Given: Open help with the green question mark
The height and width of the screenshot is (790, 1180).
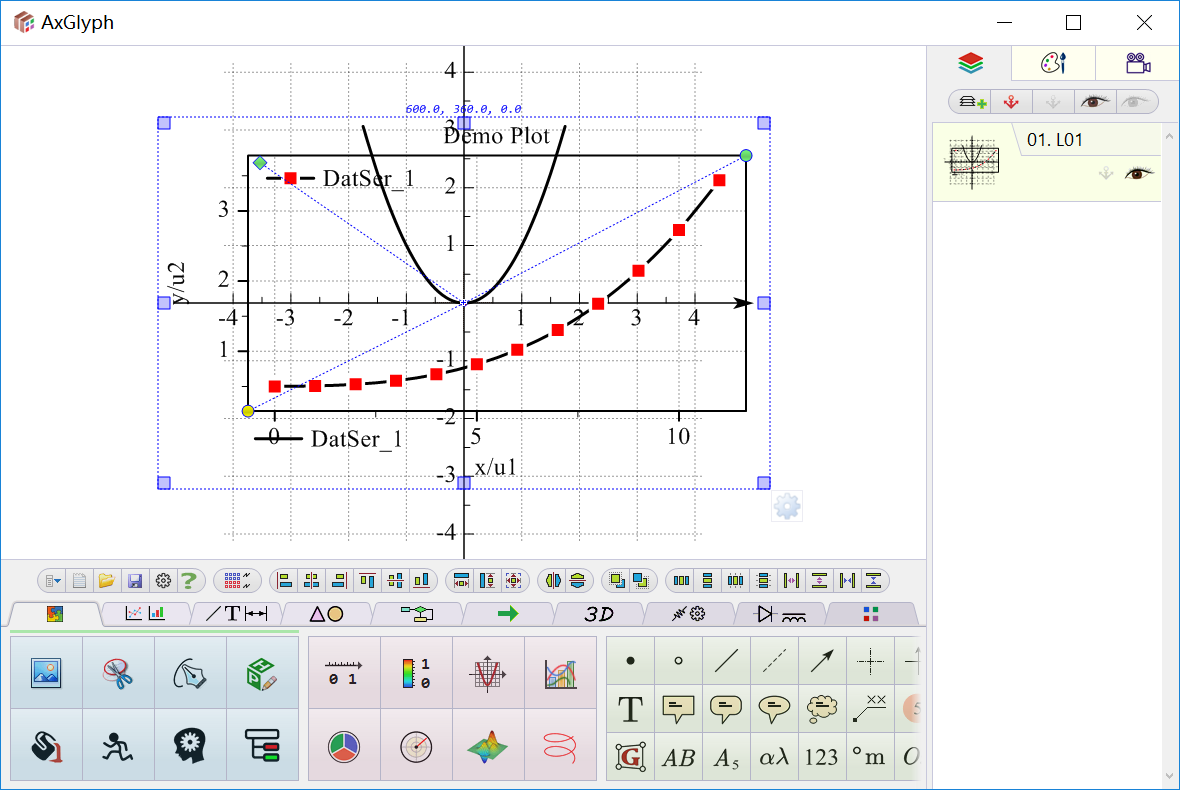Looking at the screenshot, I should (189, 581).
